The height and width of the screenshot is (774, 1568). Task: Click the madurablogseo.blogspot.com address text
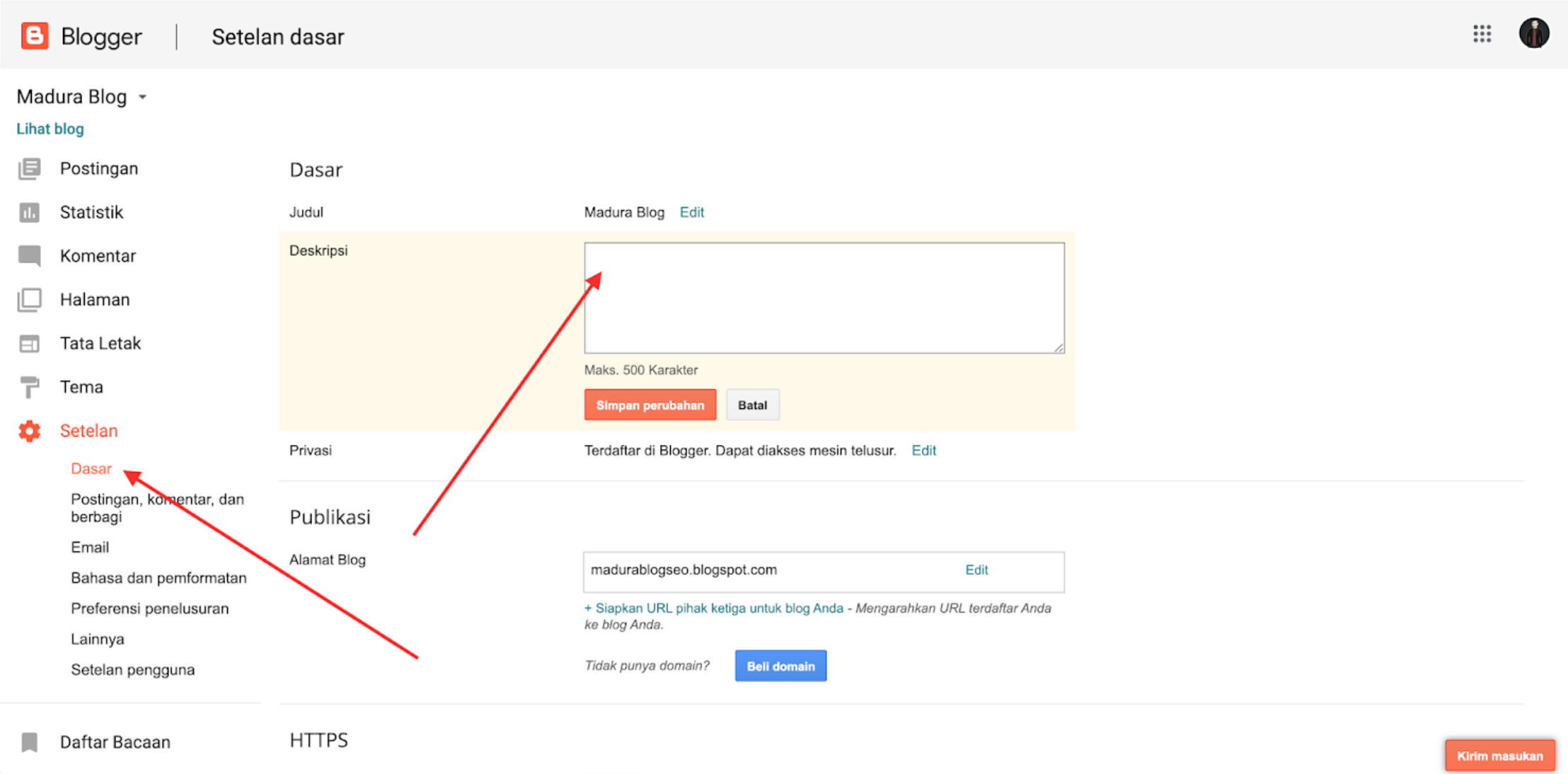(684, 570)
